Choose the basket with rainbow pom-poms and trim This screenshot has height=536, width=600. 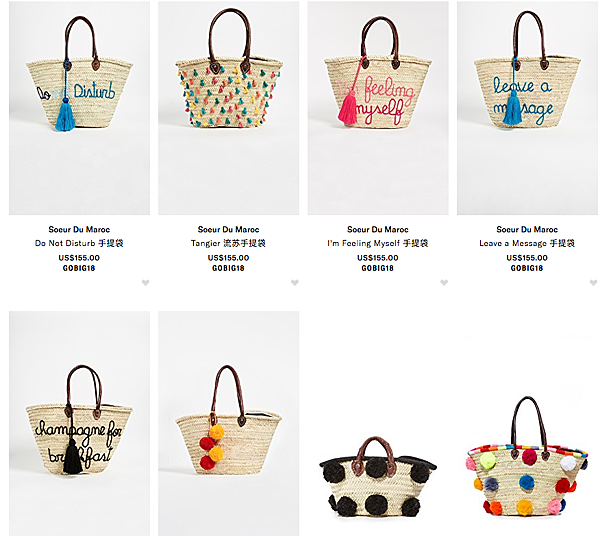tap(527, 456)
